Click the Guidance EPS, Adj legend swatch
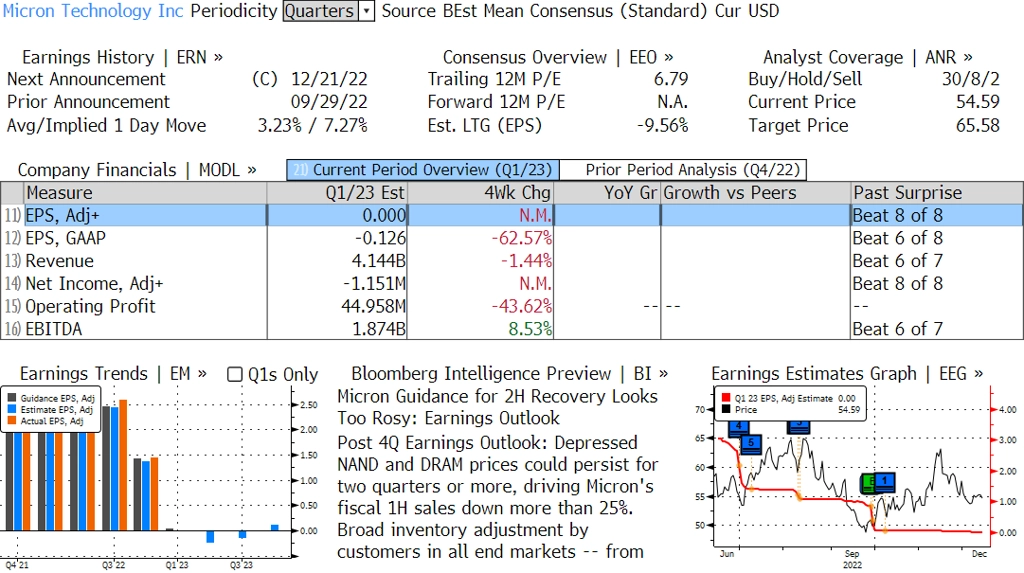The image size is (1024, 573). pyautogui.click(x=12, y=398)
